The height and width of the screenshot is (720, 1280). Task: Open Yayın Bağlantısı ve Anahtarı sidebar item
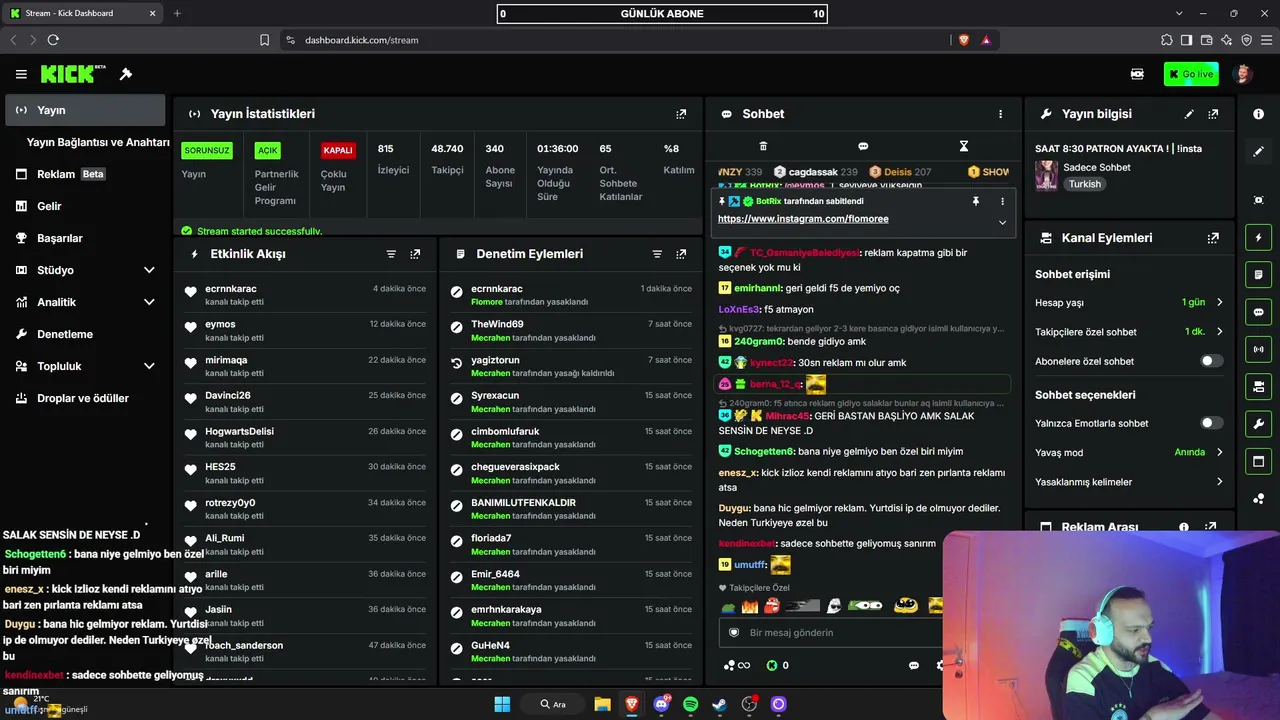98,142
